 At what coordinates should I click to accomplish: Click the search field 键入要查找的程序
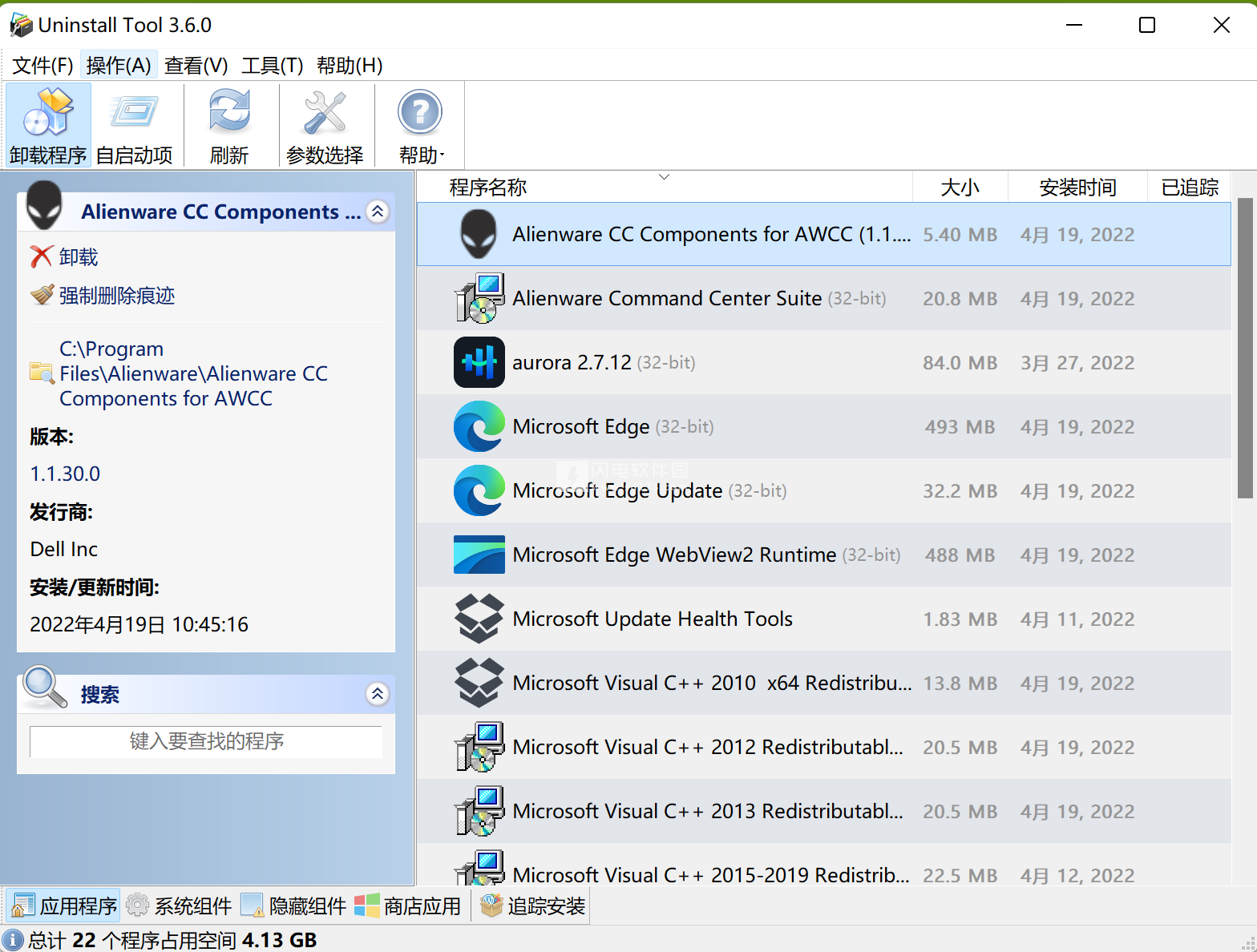tap(206, 741)
